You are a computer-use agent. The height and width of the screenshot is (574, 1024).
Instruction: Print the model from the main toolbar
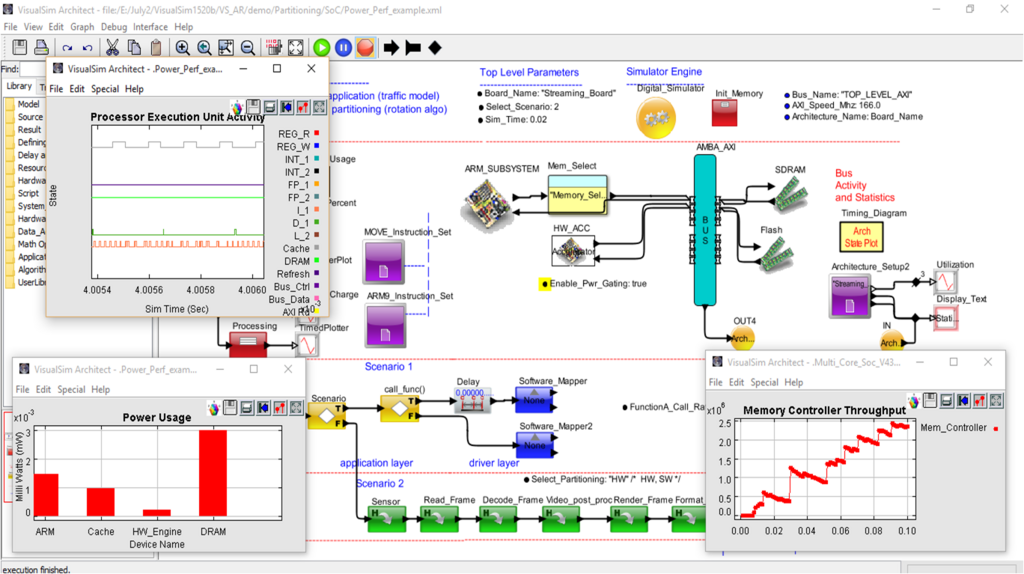pyautogui.click(x=41, y=47)
